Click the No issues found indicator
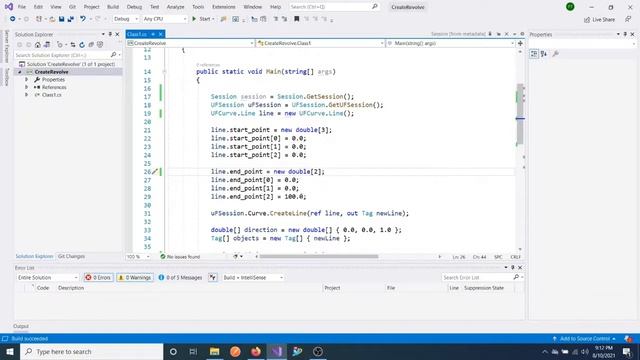 (180, 257)
